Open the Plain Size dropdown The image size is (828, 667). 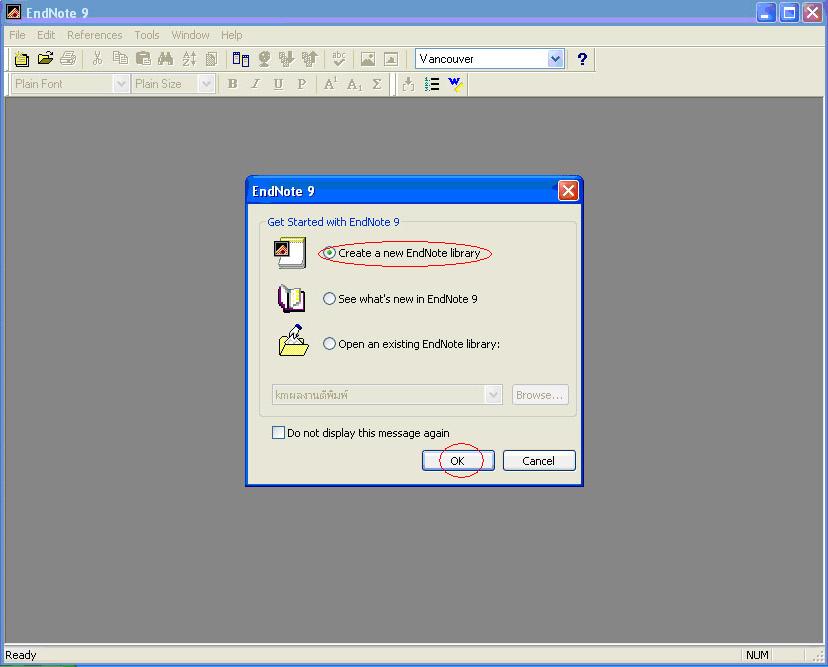click(206, 84)
